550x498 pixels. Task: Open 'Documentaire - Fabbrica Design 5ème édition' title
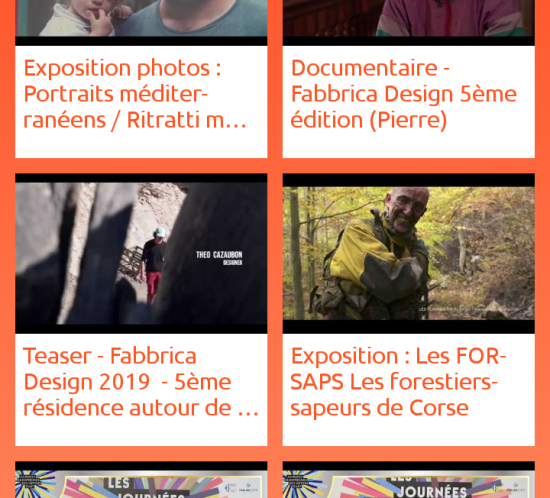pyautogui.click(x=404, y=94)
